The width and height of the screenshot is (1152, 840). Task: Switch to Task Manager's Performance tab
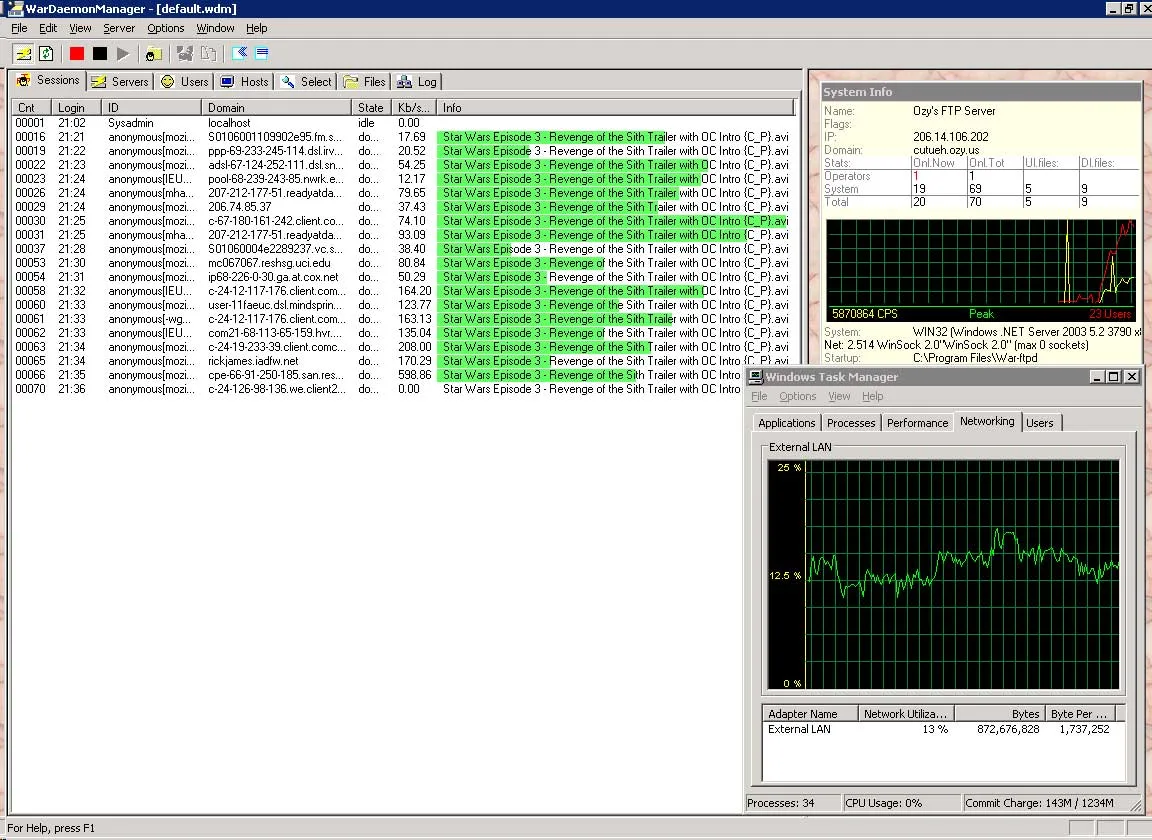[917, 423]
